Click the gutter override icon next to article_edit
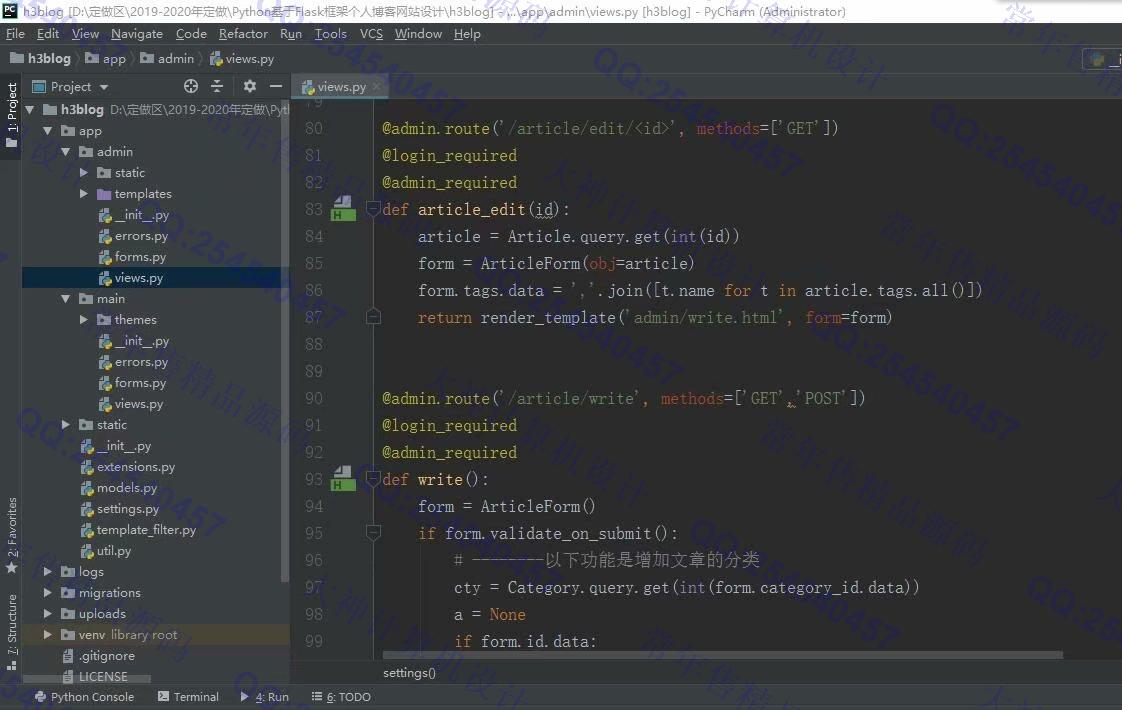 pos(343,208)
